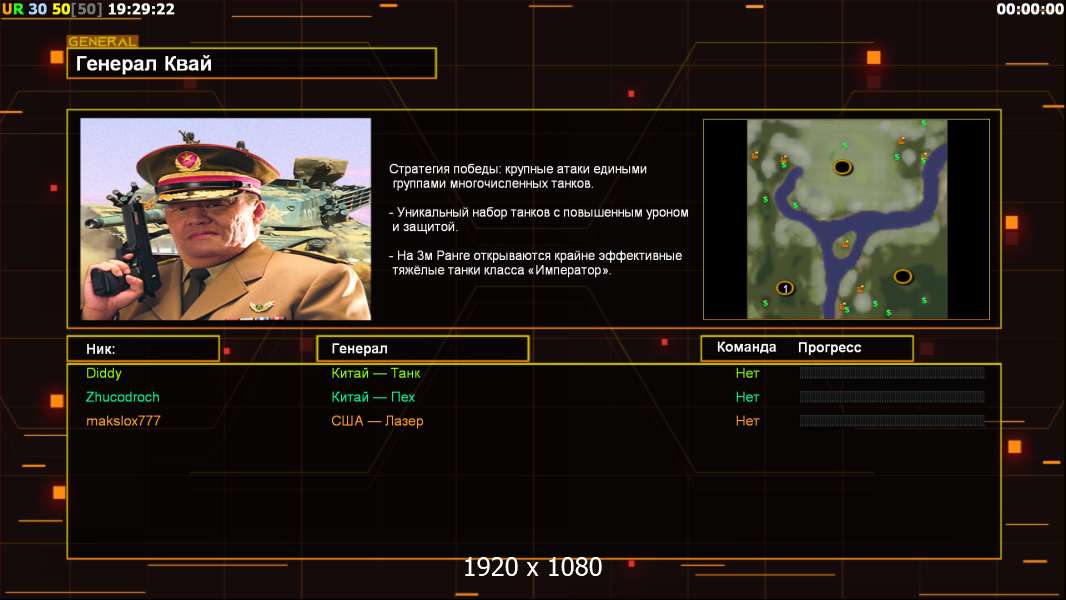Click the "Генерал" column header
The image size is (1066, 600).
click(x=423, y=349)
